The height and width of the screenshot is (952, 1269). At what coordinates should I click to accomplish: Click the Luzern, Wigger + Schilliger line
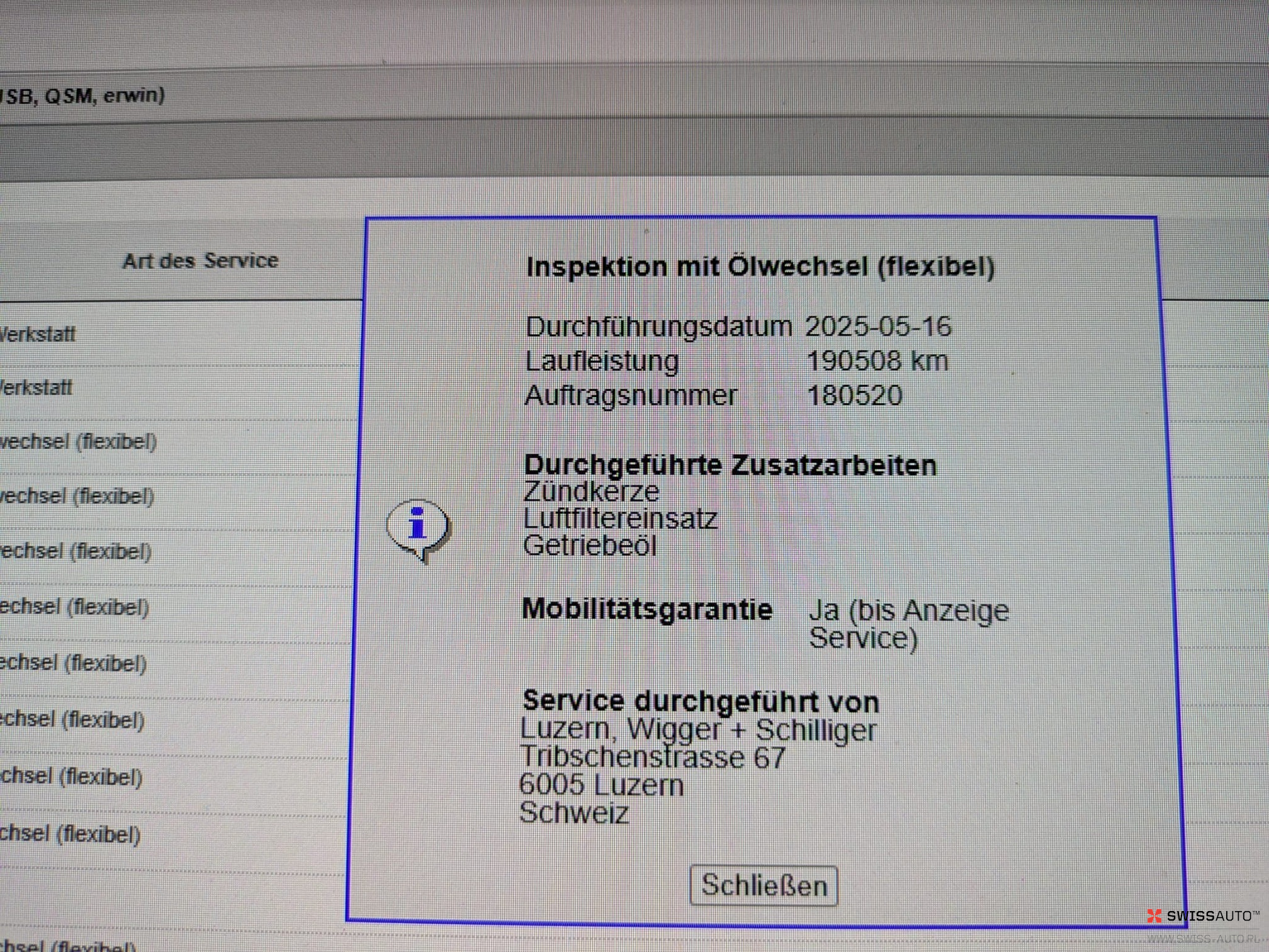[x=697, y=730]
